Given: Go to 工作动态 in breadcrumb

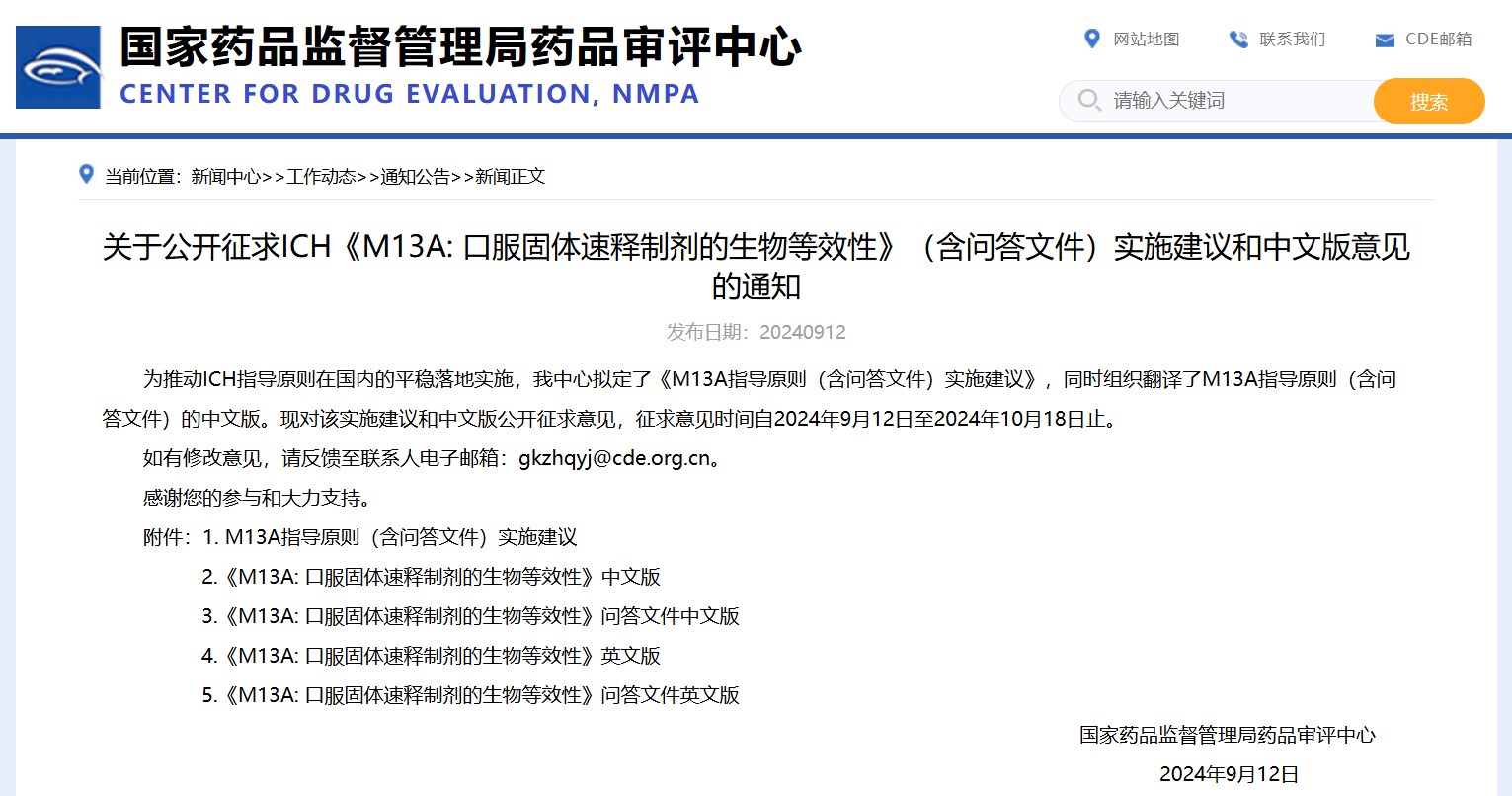Looking at the screenshot, I should (321, 176).
